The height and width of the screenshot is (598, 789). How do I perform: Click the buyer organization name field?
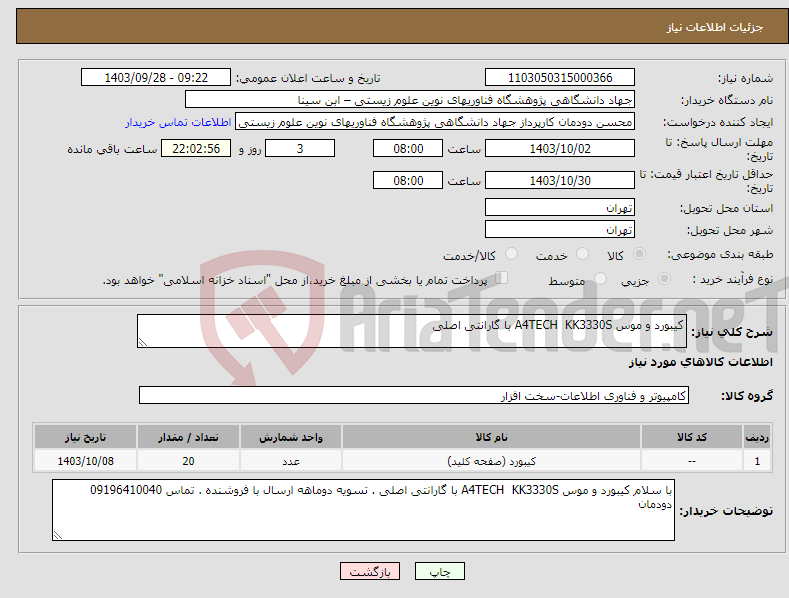[x=410, y=100]
